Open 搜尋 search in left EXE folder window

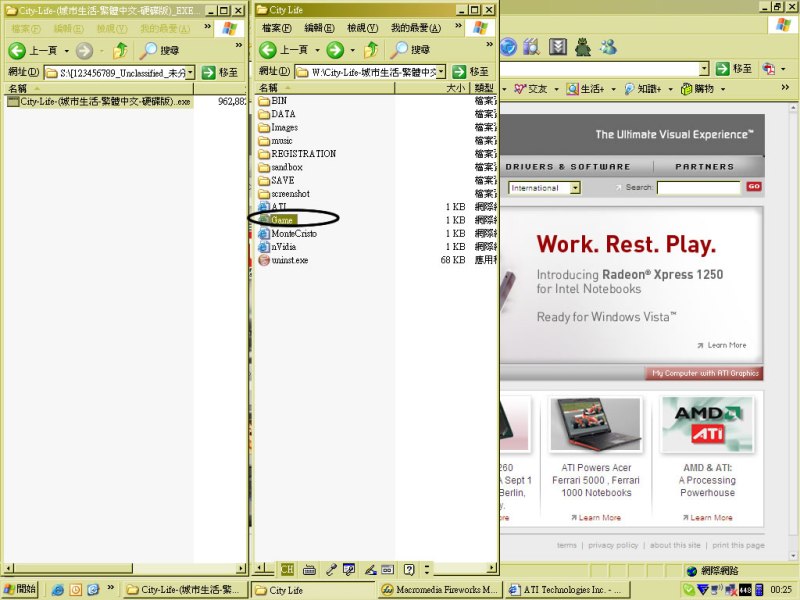click(160, 50)
